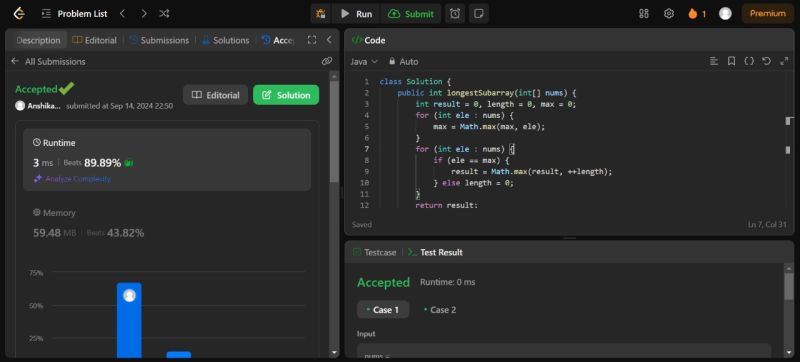Click the tallest blue chart bar

129,320
